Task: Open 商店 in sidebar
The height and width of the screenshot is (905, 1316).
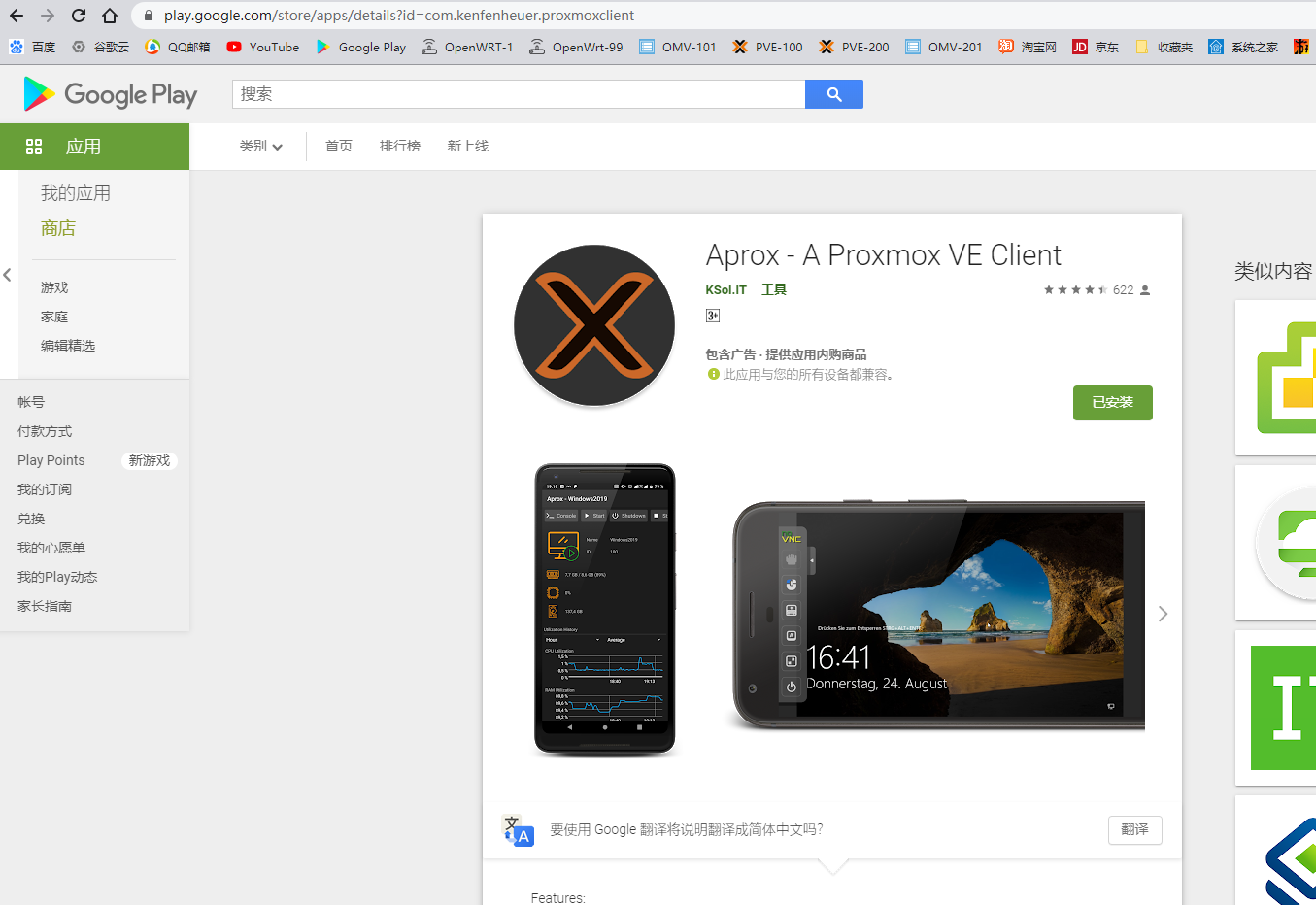Action: [x=58, y=228]
